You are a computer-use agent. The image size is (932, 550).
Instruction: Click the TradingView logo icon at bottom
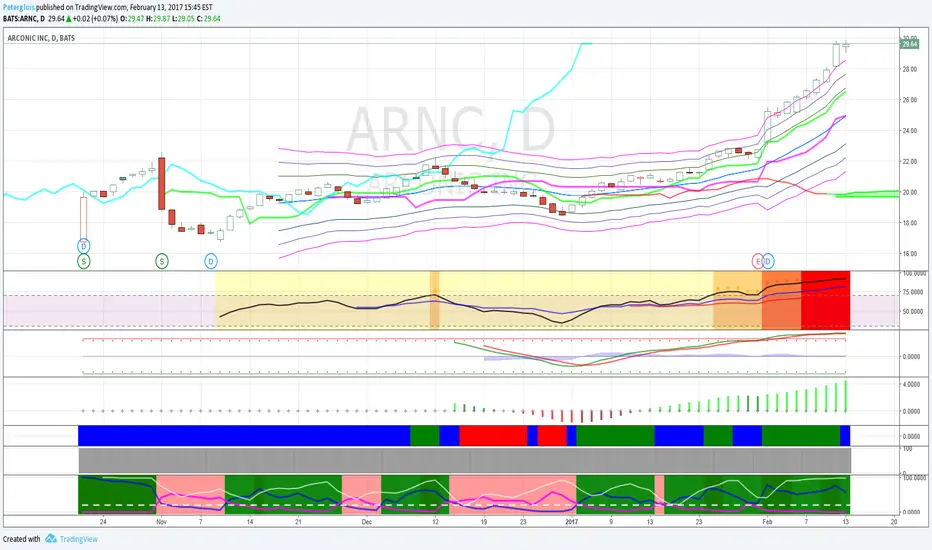[x=51, y=539]
